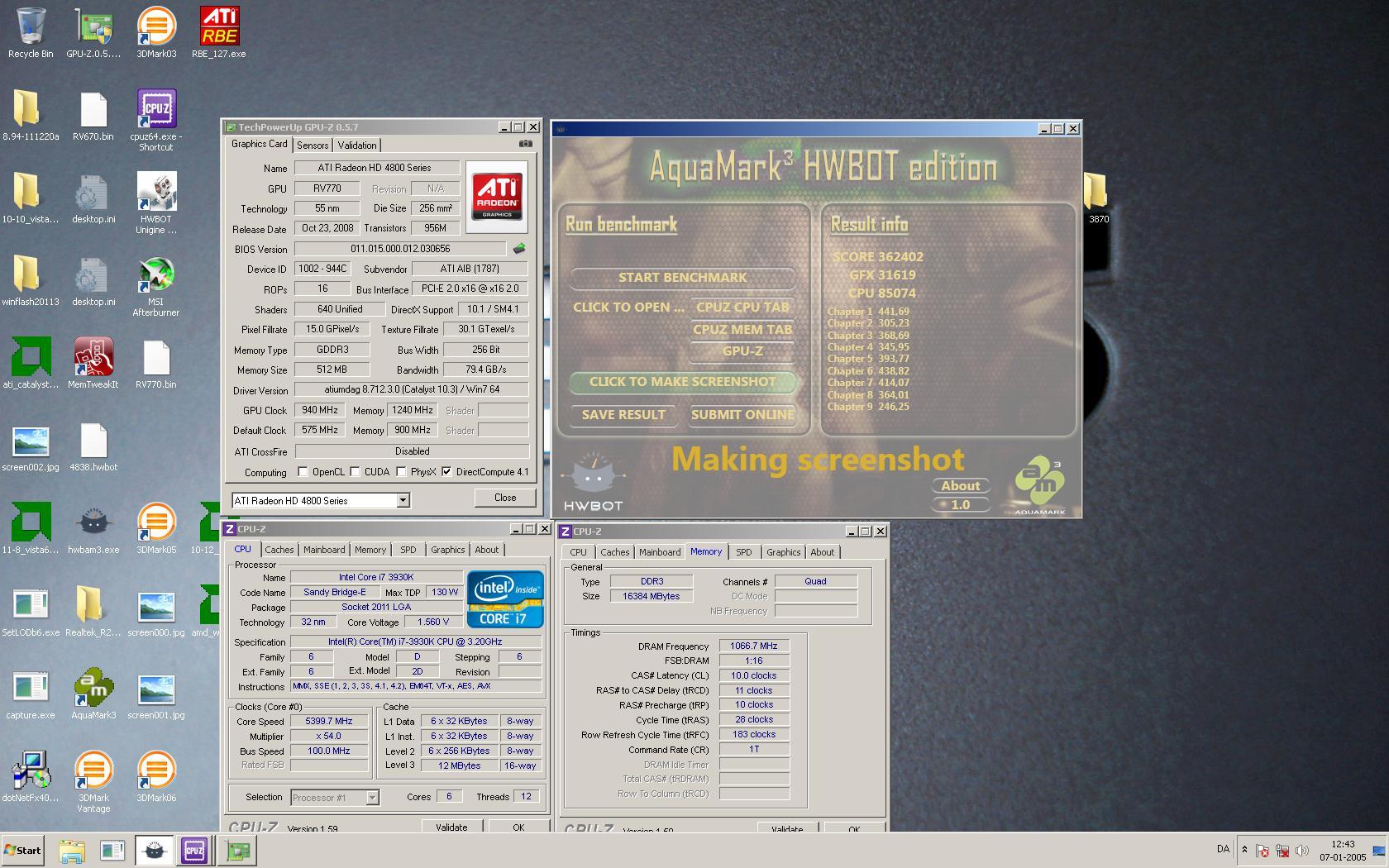Click the CPUZ CPU TAB button
This screenshot has height=868, width=1389.
pos(742,308)
